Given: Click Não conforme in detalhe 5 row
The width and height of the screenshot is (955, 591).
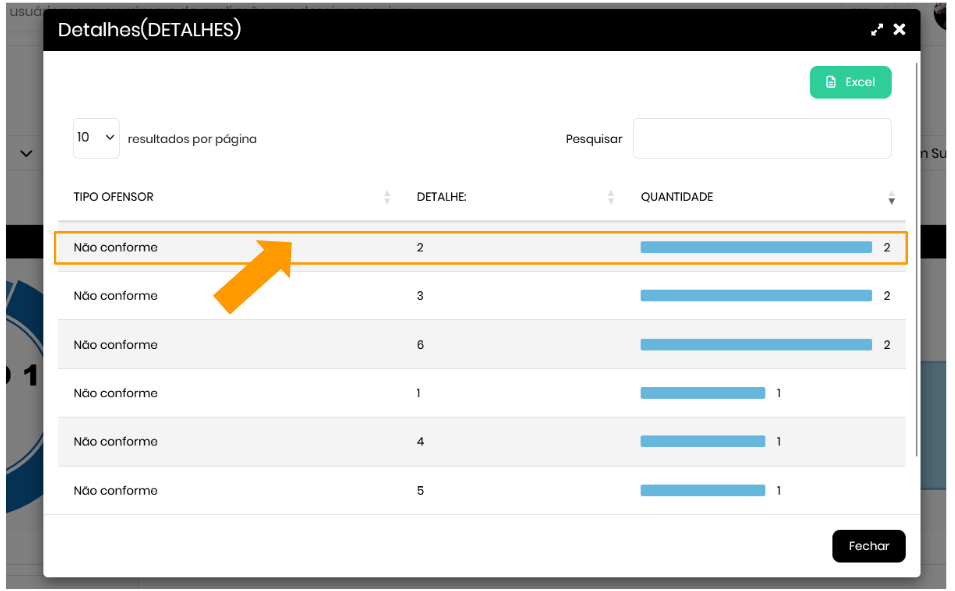Looking at the screenshot, I should pos(115,491).
